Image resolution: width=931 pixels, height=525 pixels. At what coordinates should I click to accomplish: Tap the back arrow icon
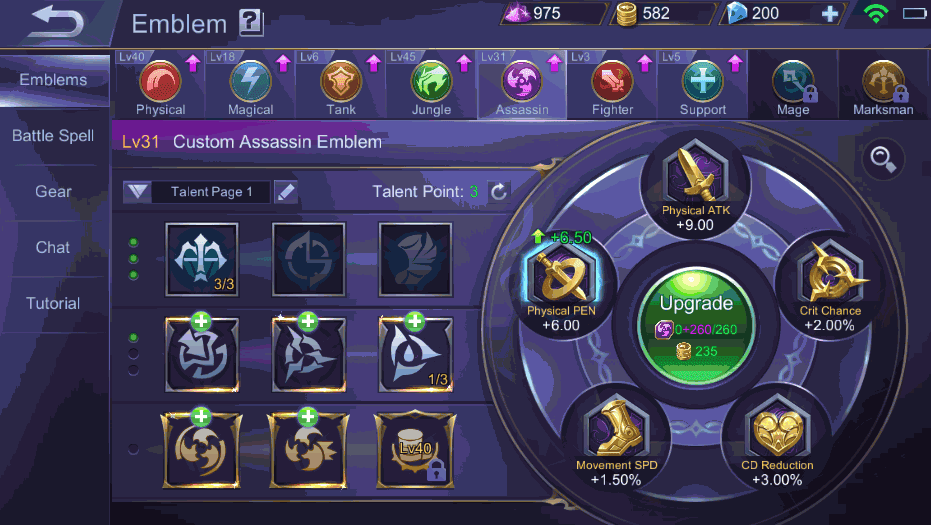coord(57,23)
